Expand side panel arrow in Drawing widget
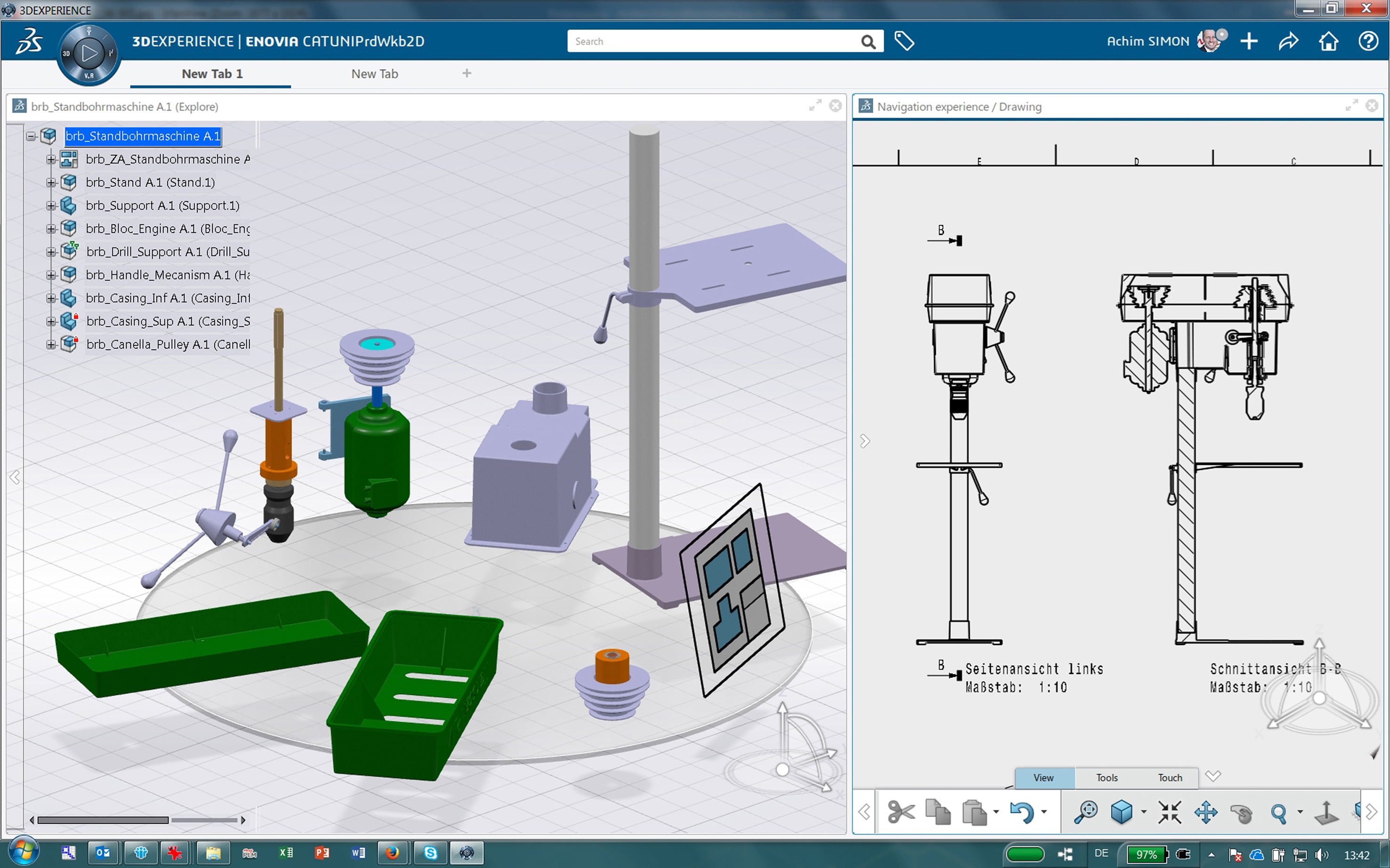 point(864,441)
